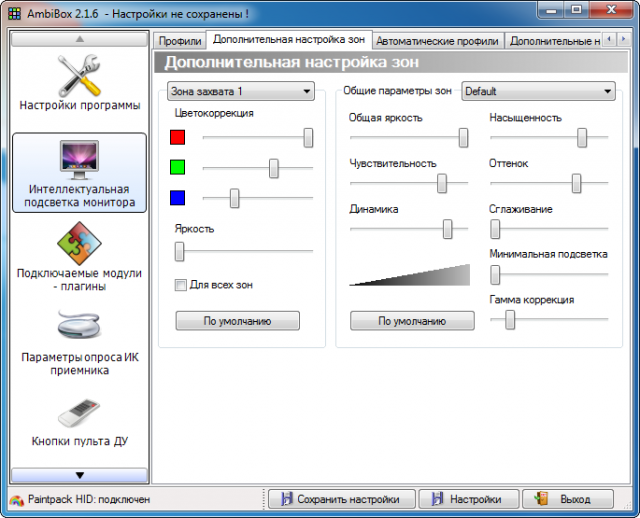Screen dimensions: 640x518
Task: Click the Гамма коррекция slider handle
Action: tap(510, 320)
